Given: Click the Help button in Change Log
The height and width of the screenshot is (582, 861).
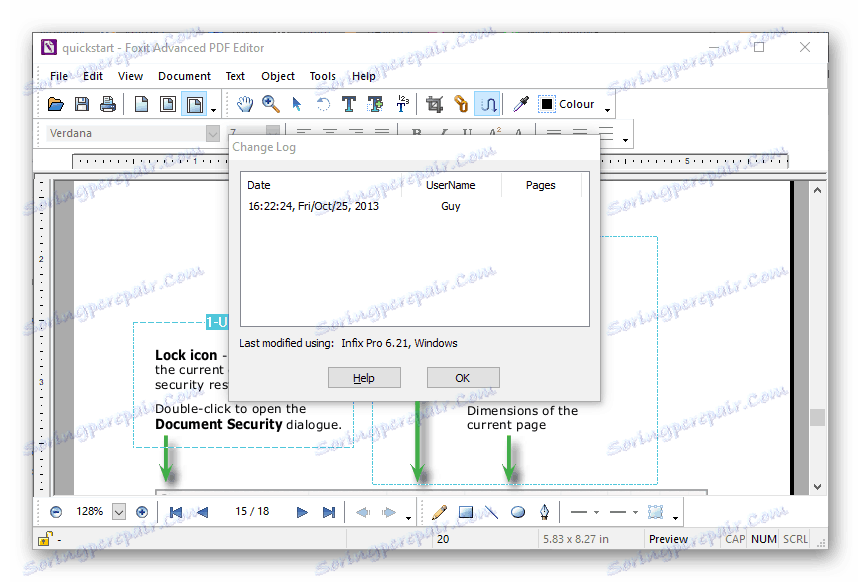Looking at the screenshot, I should [x=364, y=378].
